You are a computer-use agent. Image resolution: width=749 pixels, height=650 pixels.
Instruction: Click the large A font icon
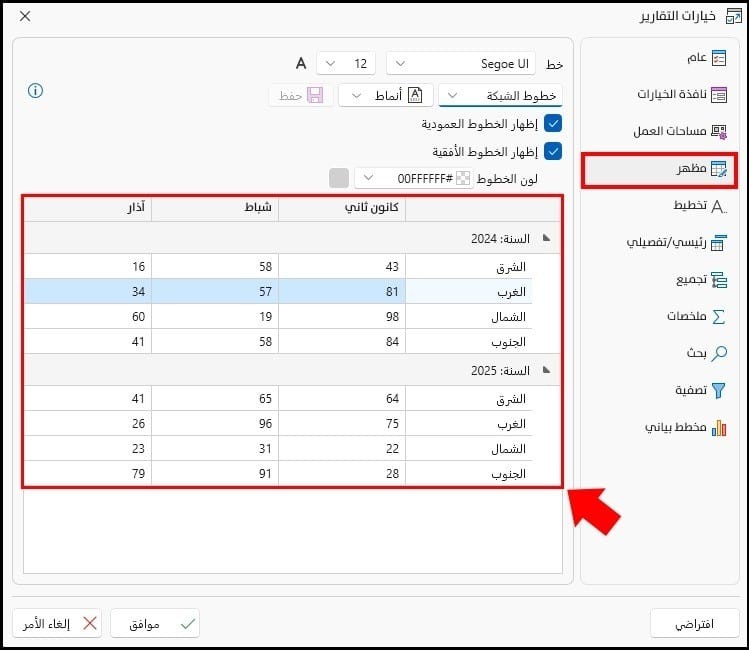click(x=301, y=64)
